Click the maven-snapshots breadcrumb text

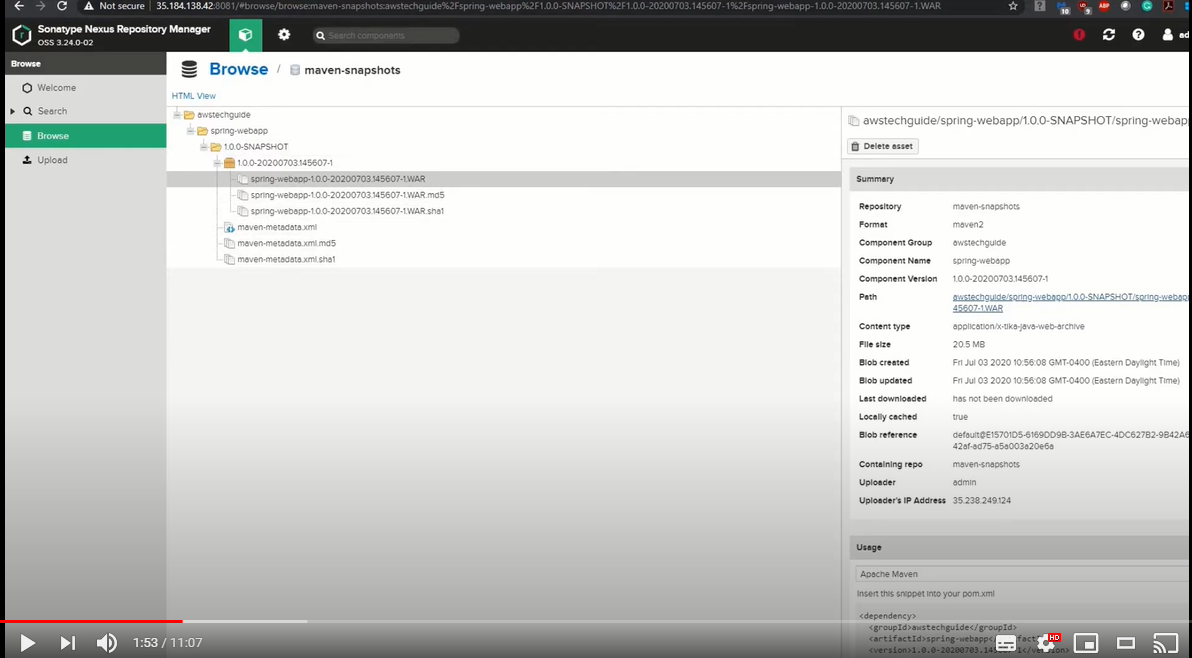[352, 70]
